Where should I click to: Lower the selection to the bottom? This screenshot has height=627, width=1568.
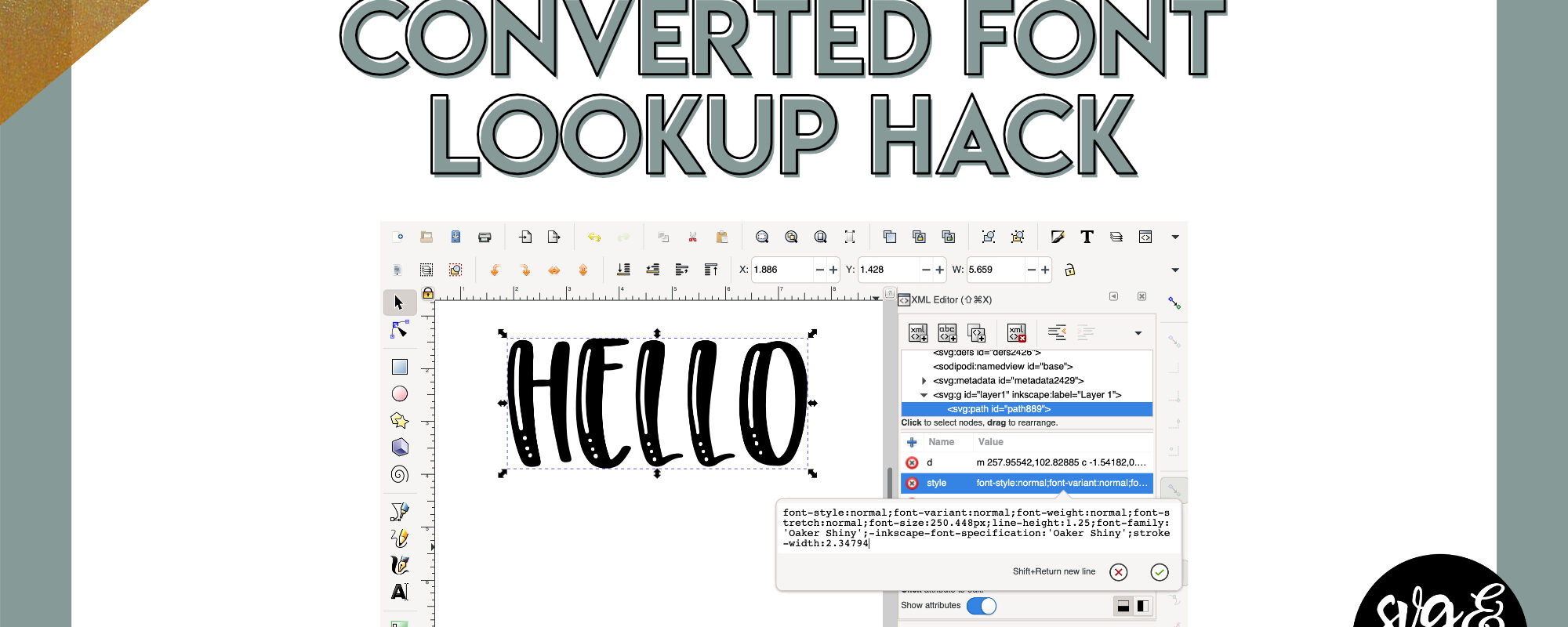point(623,270)
